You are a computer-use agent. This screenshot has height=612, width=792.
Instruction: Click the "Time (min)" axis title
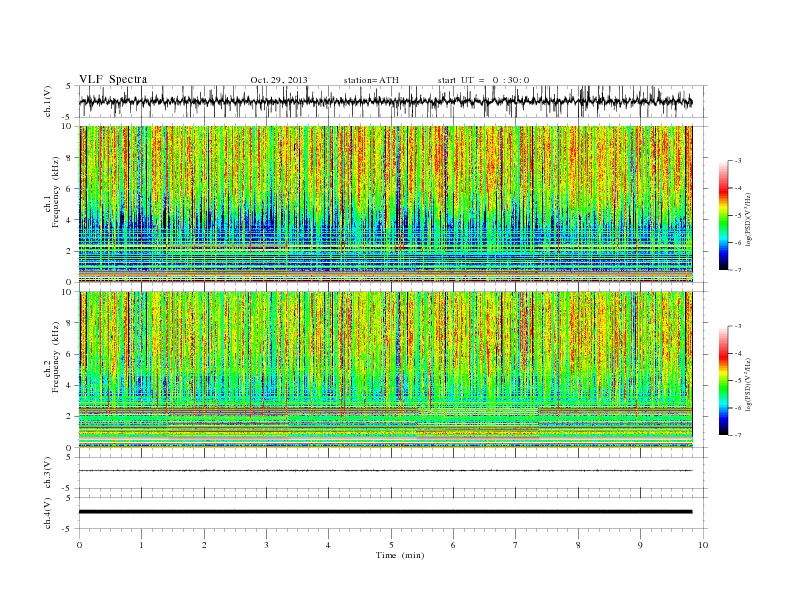coord(400,555)
